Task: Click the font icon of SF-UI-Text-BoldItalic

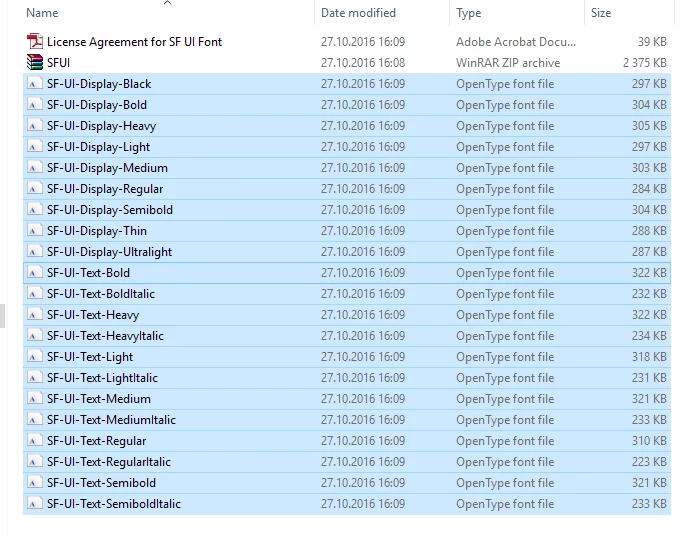Action: pyautogui.click(x=35, y=293)
